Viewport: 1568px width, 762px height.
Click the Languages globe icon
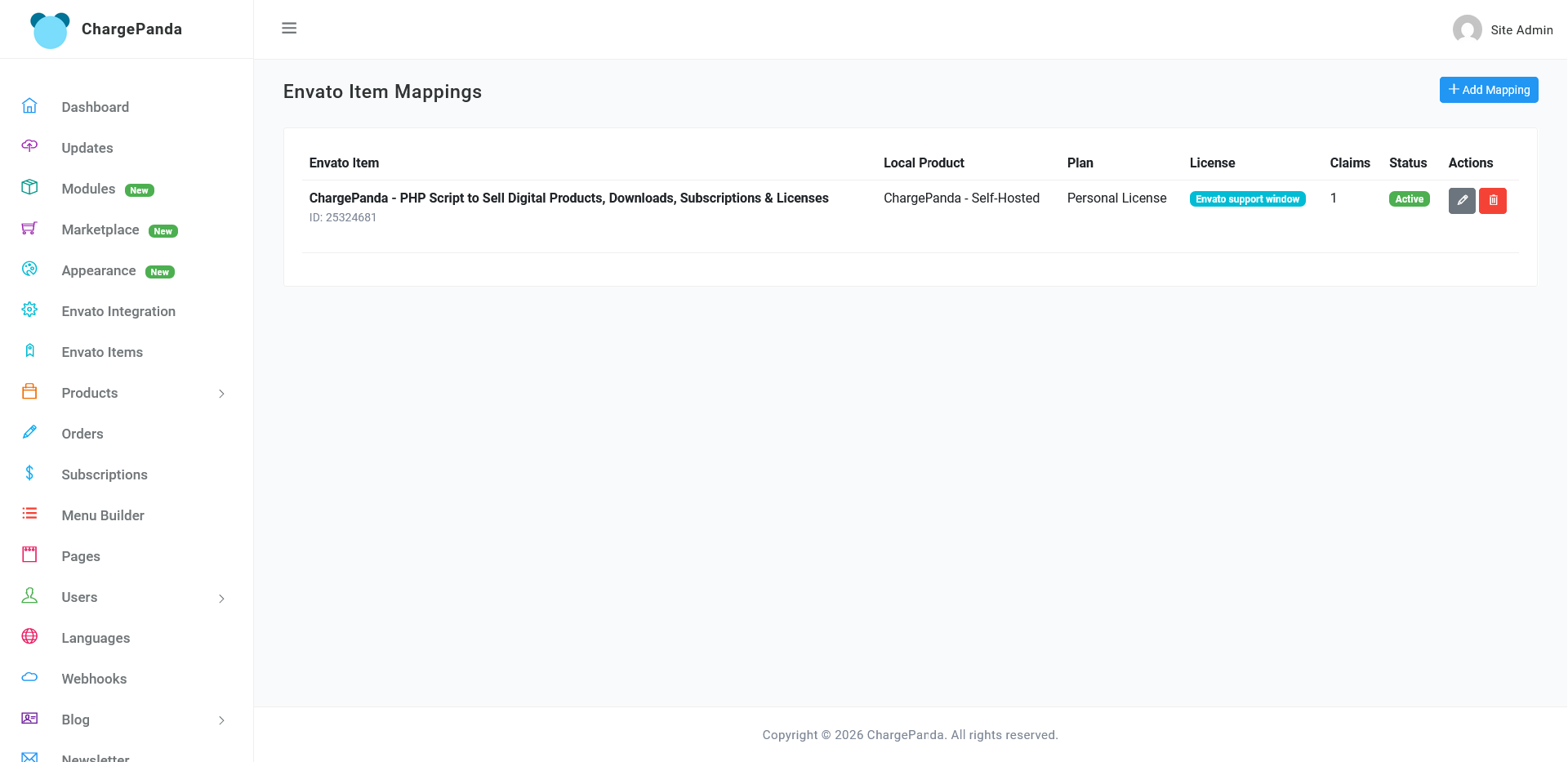coord(29,636)
